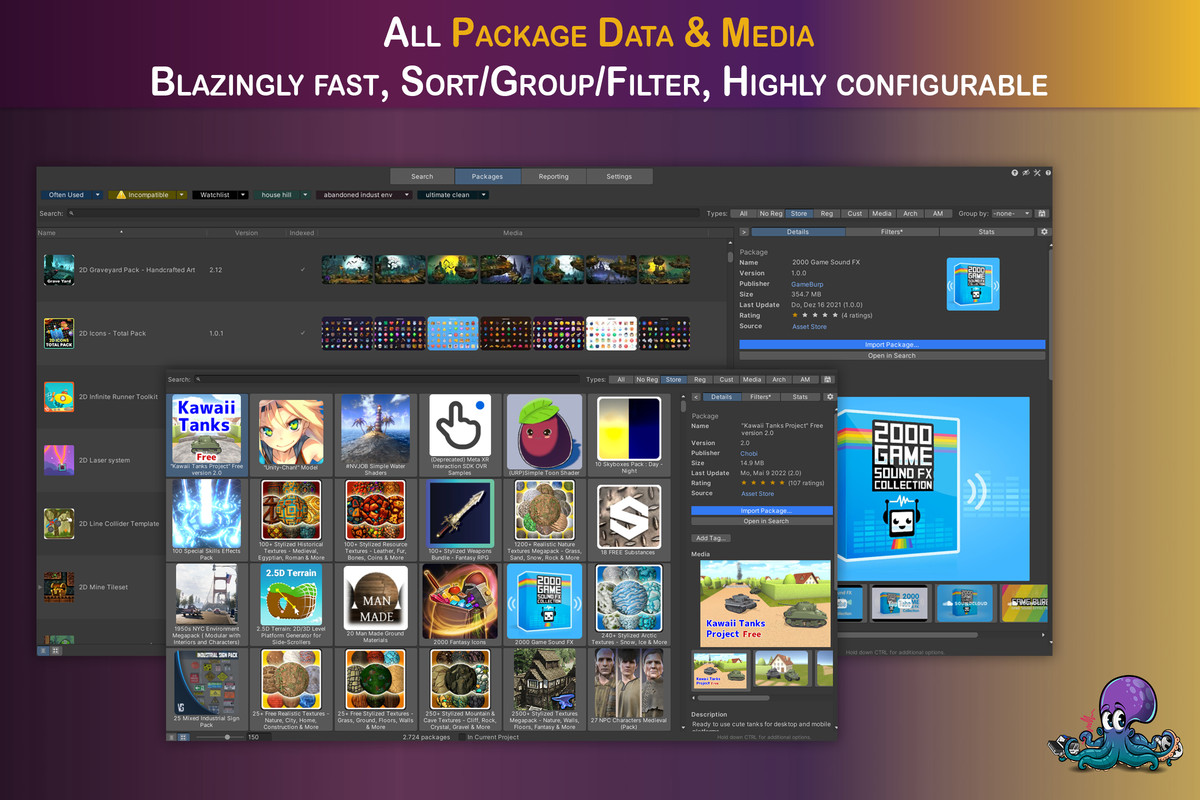Select the Unity-Chan! Model tile
The width and height of the screenshot is (1200, 800).
[x=290, y=434]
